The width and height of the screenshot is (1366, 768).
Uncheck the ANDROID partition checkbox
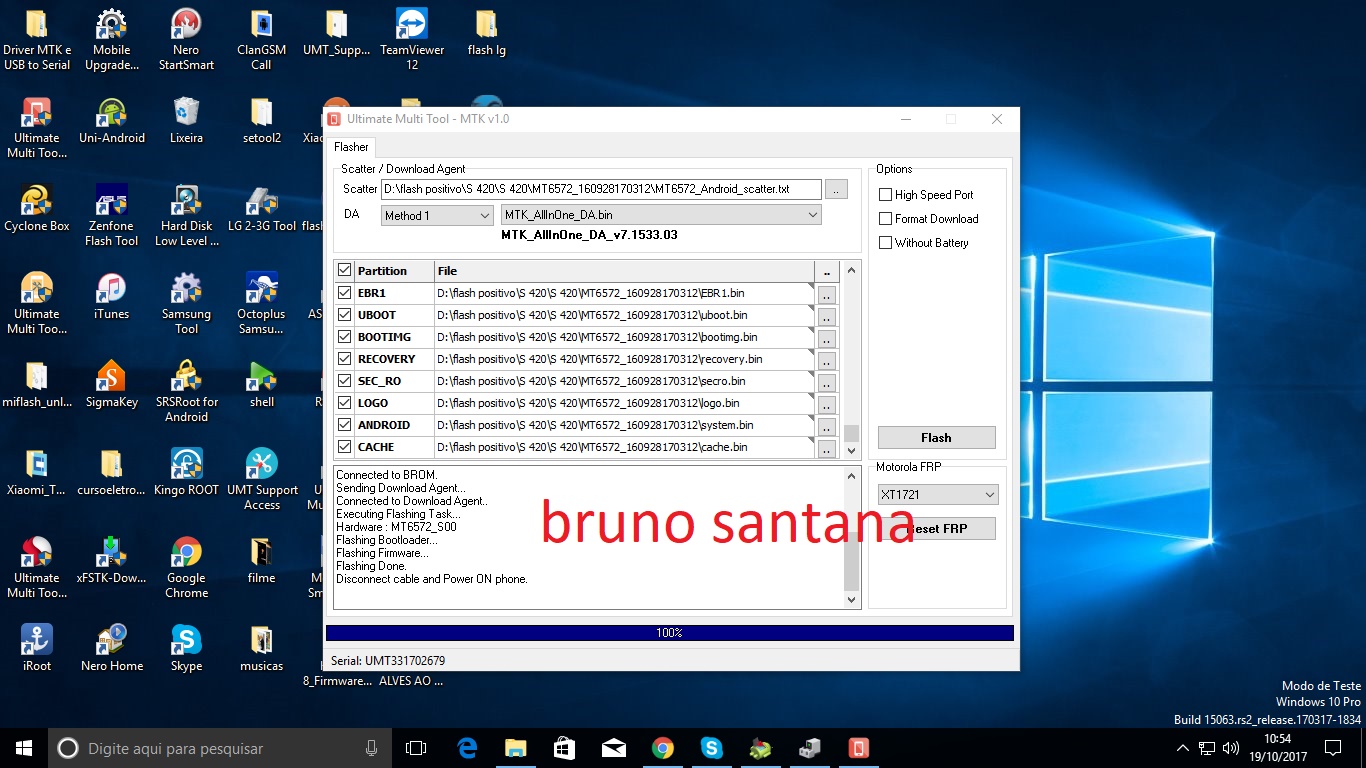tap(345, 425)
